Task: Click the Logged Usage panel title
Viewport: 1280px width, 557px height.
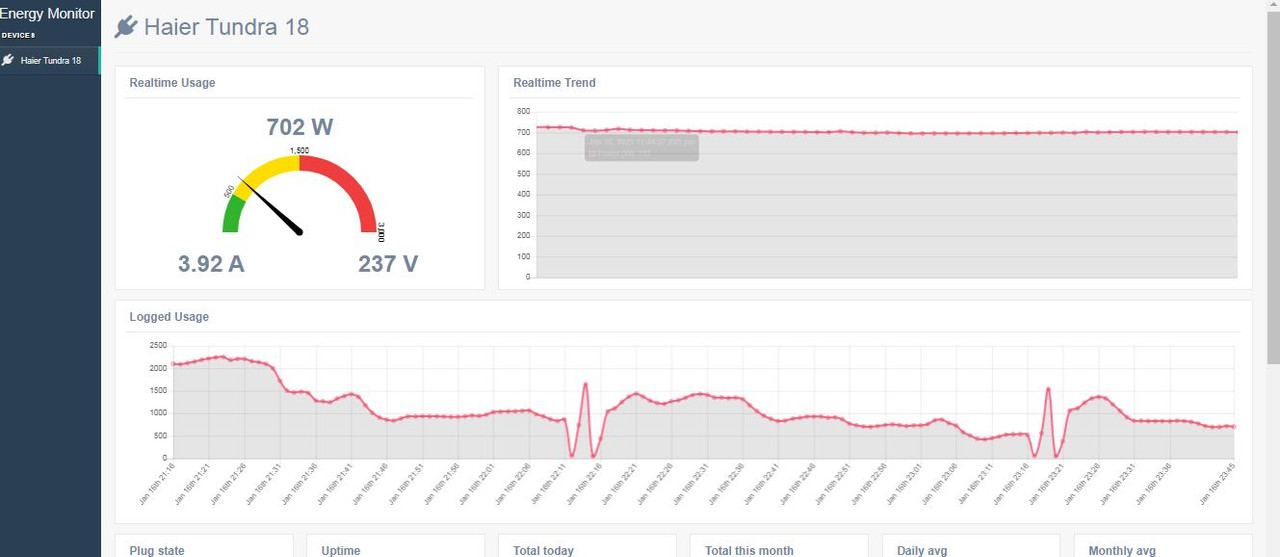Action: pos(169,317)
